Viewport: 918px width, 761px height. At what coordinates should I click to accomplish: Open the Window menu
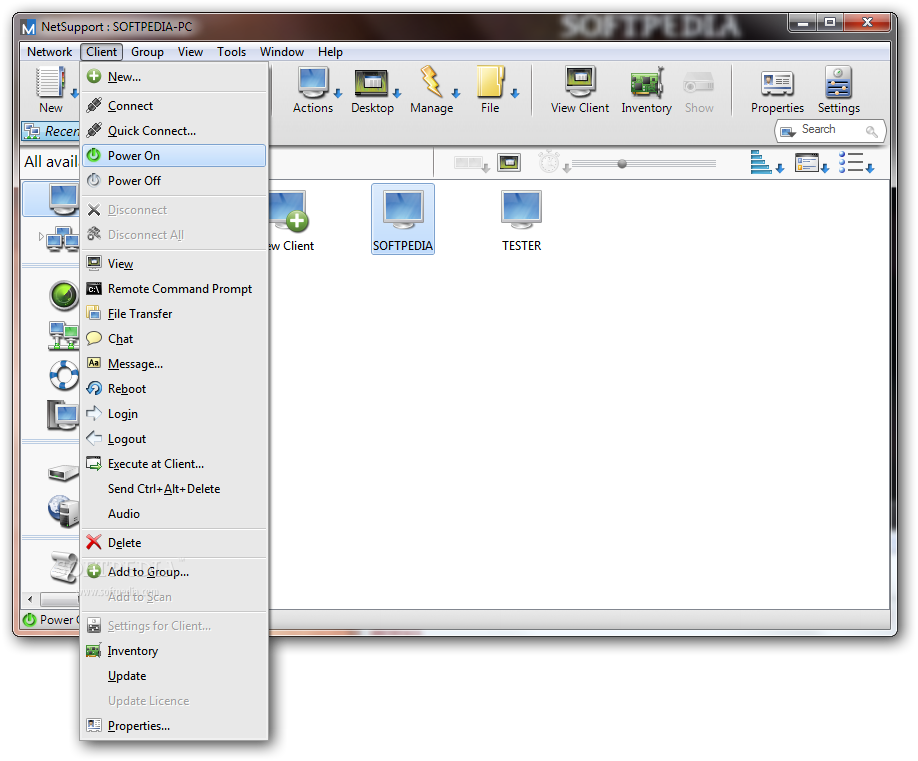pos(282,52)
